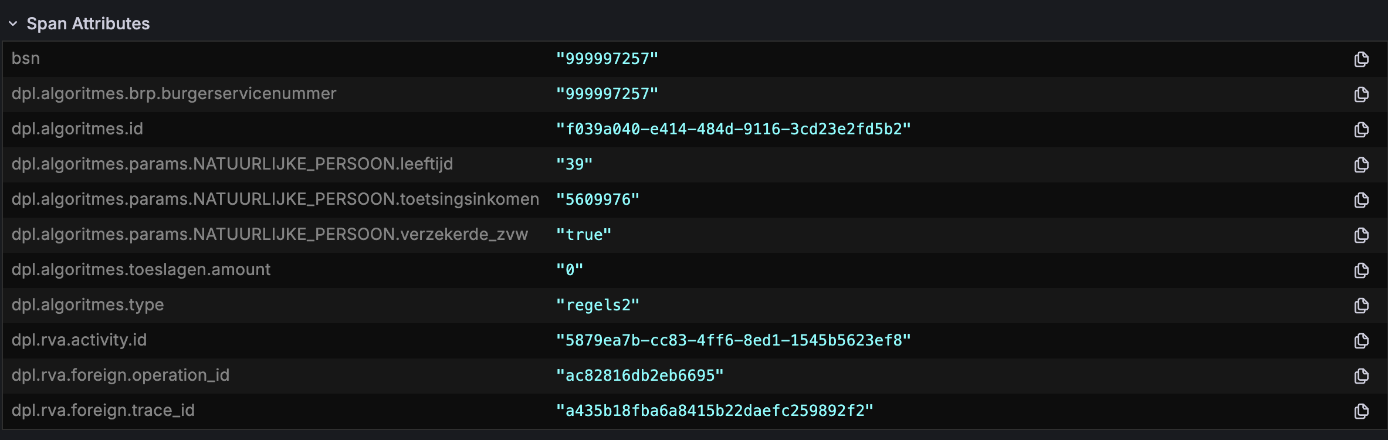Select the Span Attributes heading text

[x=88, y=23]
